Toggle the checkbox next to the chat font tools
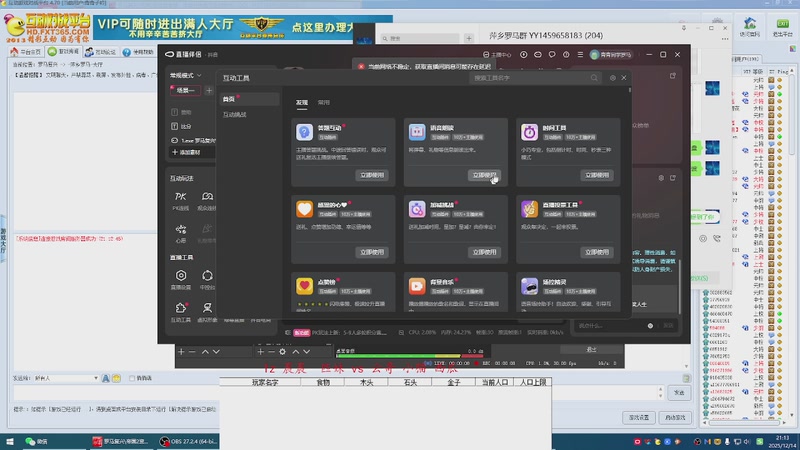The width and height of the screenshot is (800, 450). click(132, 379)
